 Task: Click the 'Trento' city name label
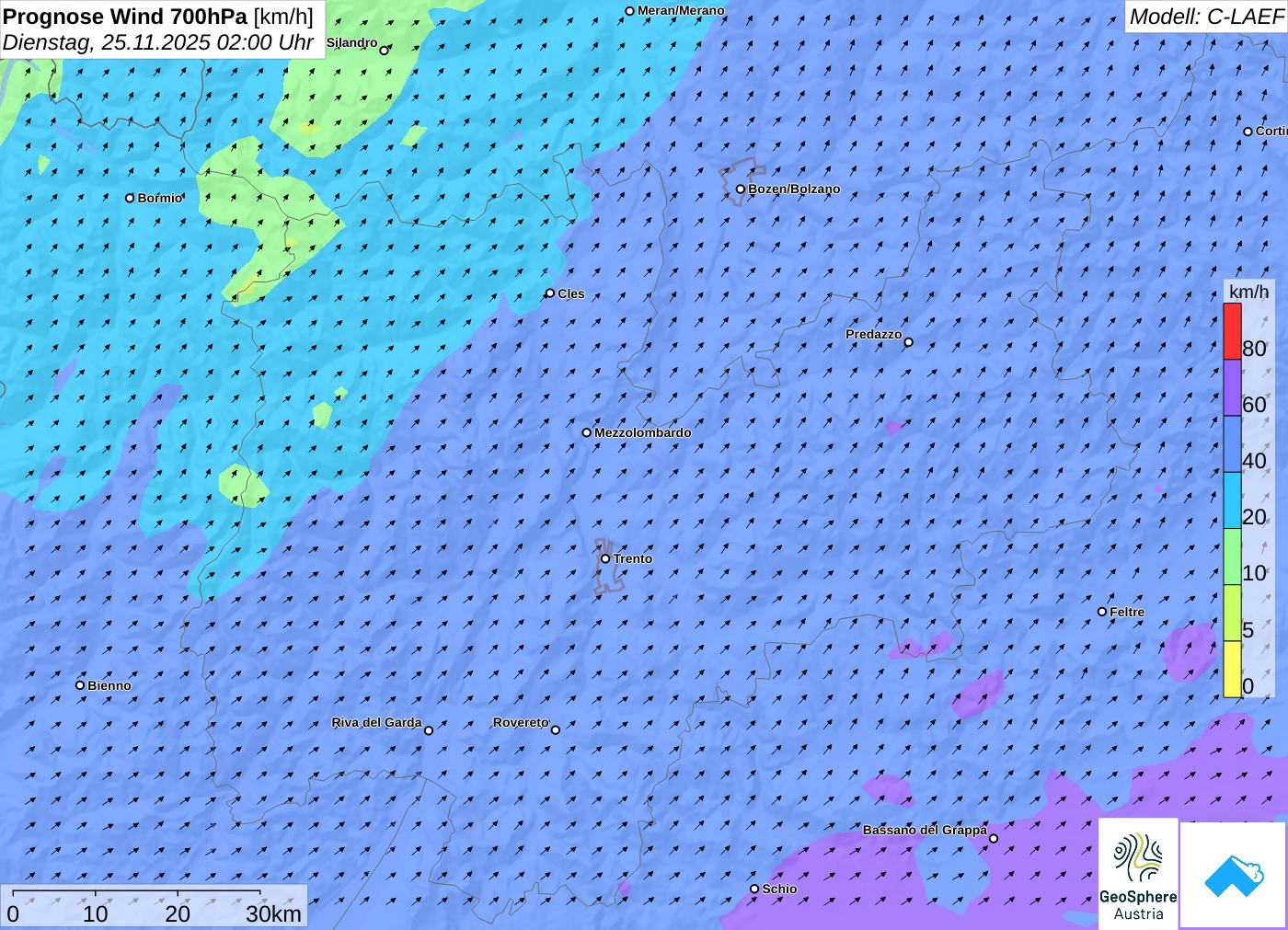[633, 558]
